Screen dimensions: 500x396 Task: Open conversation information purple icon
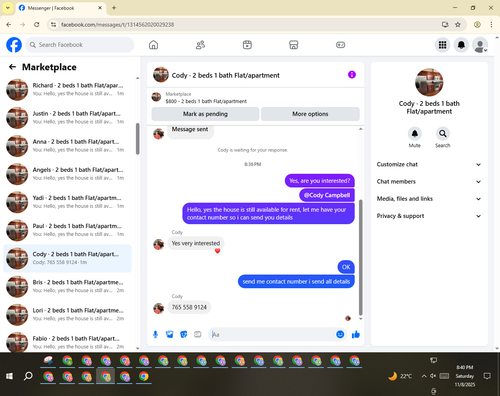pyautogui.click(x=352, y=75)
